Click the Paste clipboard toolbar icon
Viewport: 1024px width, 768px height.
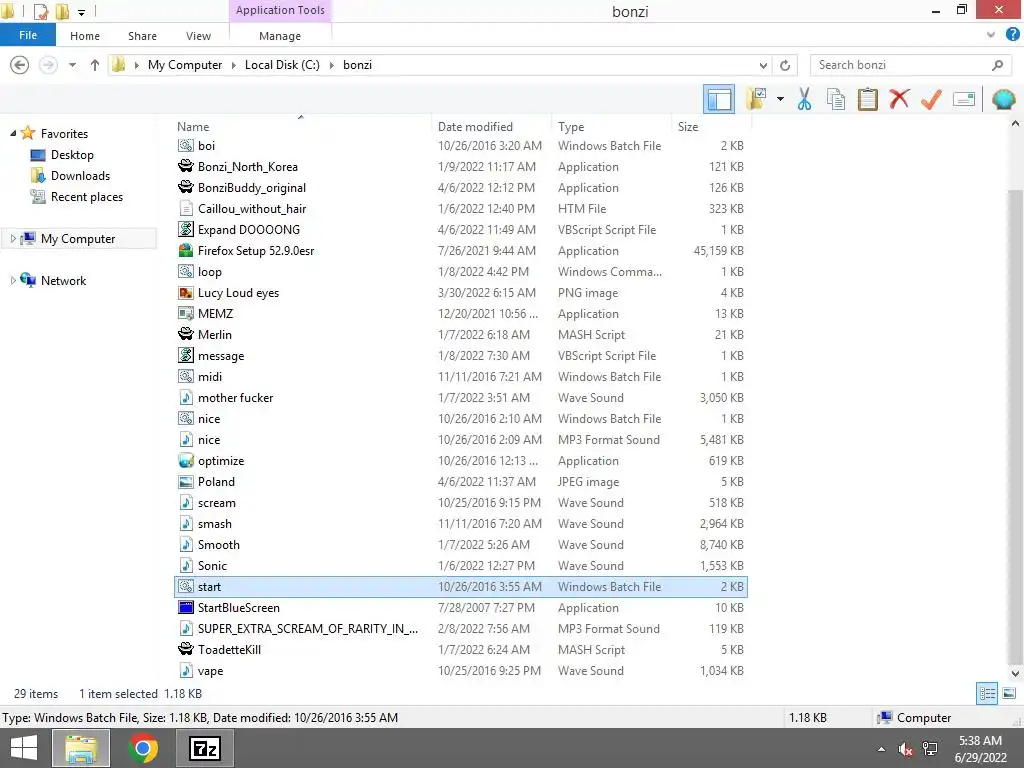(x=867, y=99)
